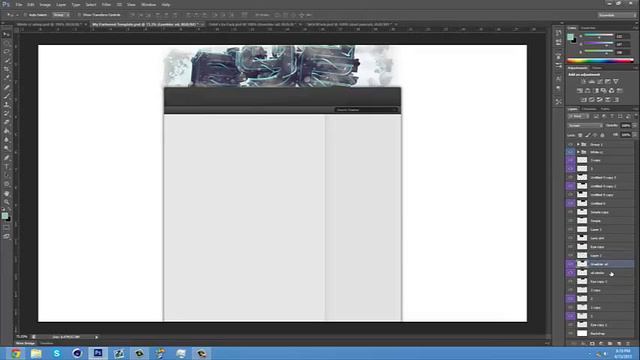
Task: Toggle visibility of second layer group
Action: coord(570,152)
